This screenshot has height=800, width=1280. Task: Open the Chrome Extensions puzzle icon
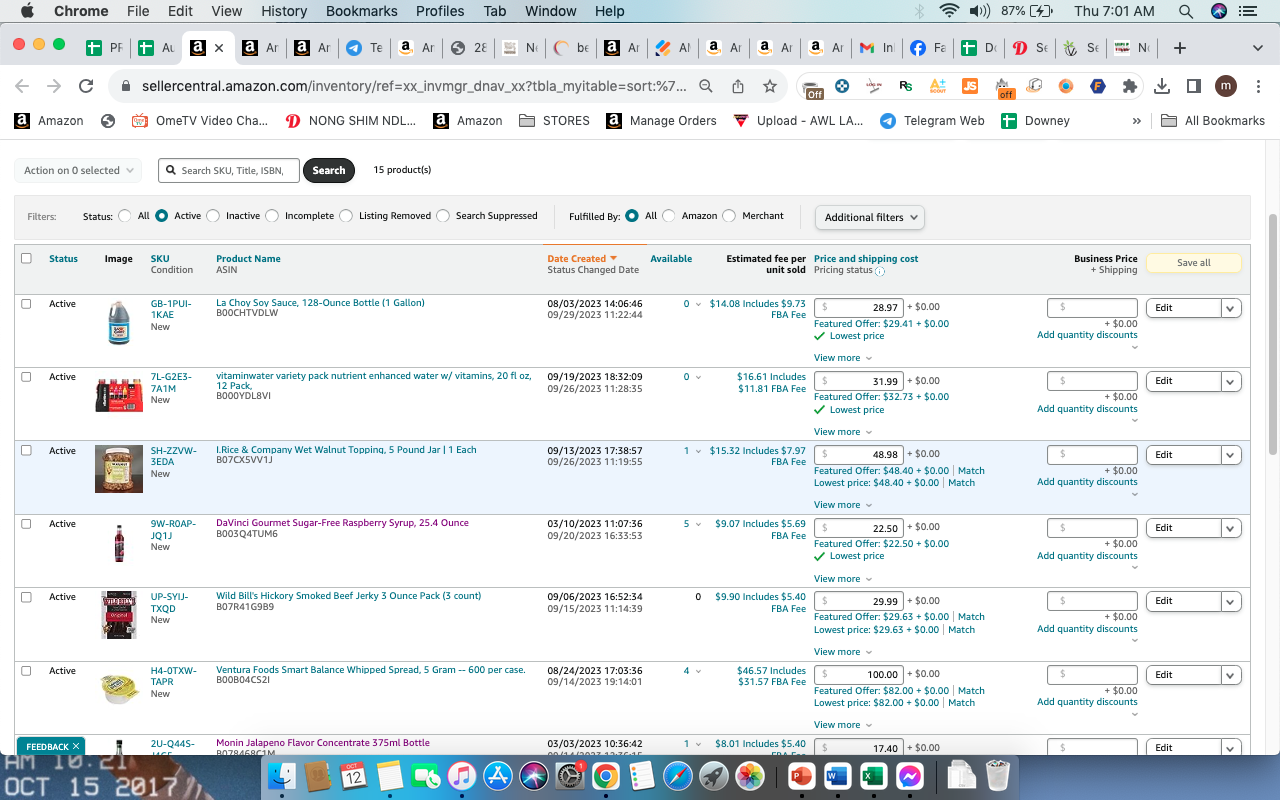tap(1130, 87)
